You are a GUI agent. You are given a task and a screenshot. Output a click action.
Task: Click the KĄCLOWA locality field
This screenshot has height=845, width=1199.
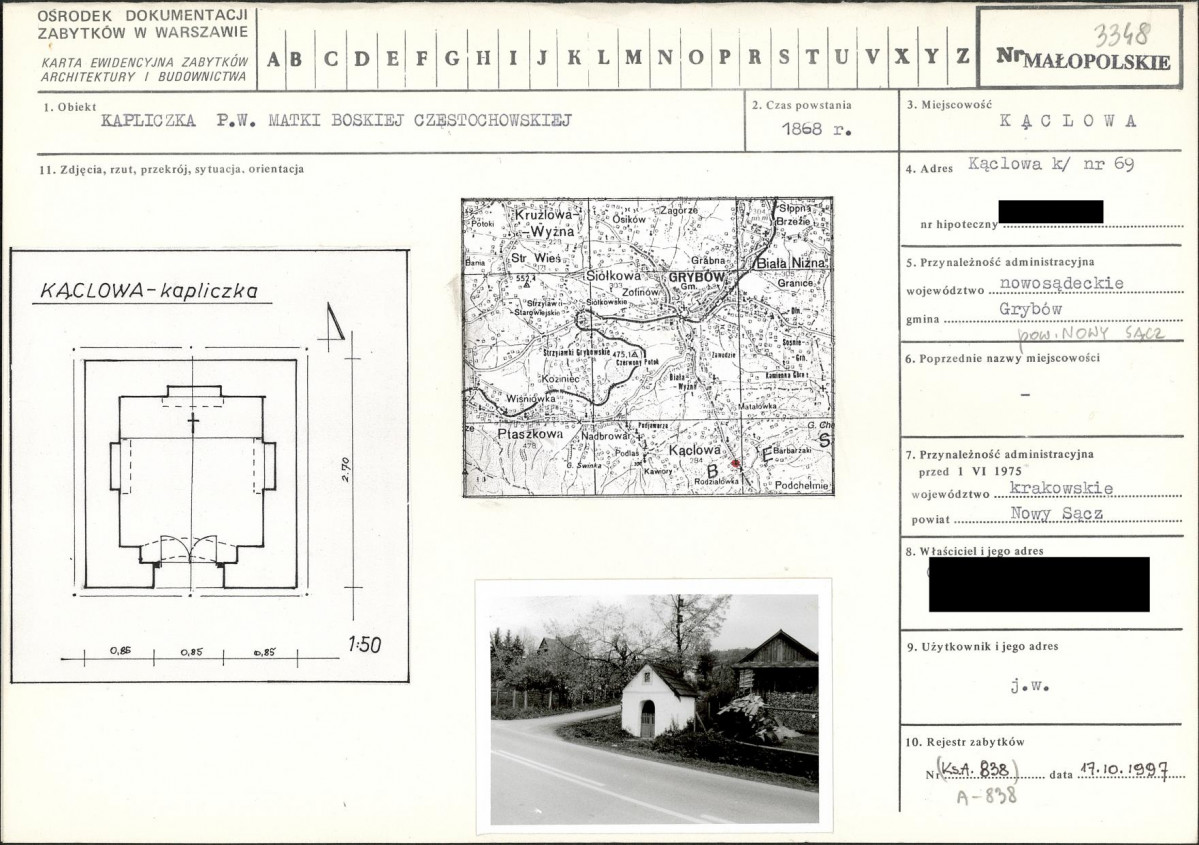(1067, 121)
